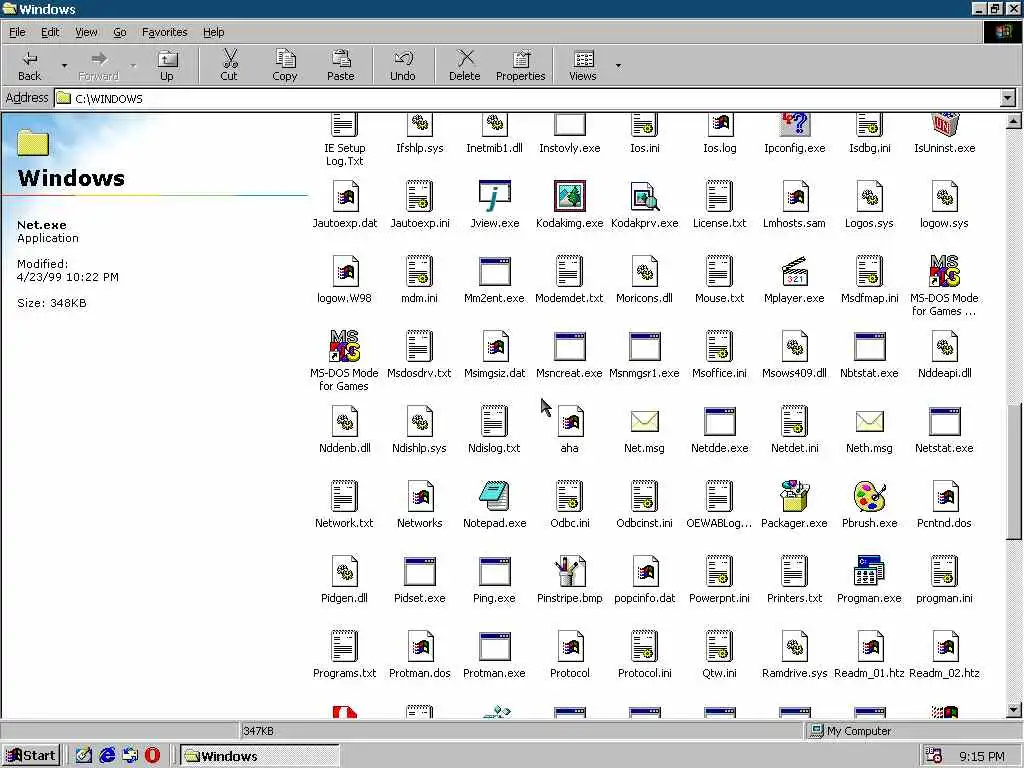Open the Go menu
The width and height of the screenshot is (1024, 768).
tap(120, 32)
